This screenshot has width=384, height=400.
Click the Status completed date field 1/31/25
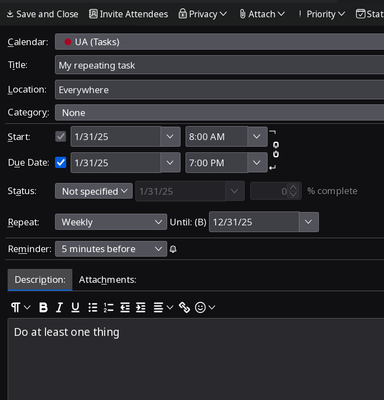tap(180, 191)
